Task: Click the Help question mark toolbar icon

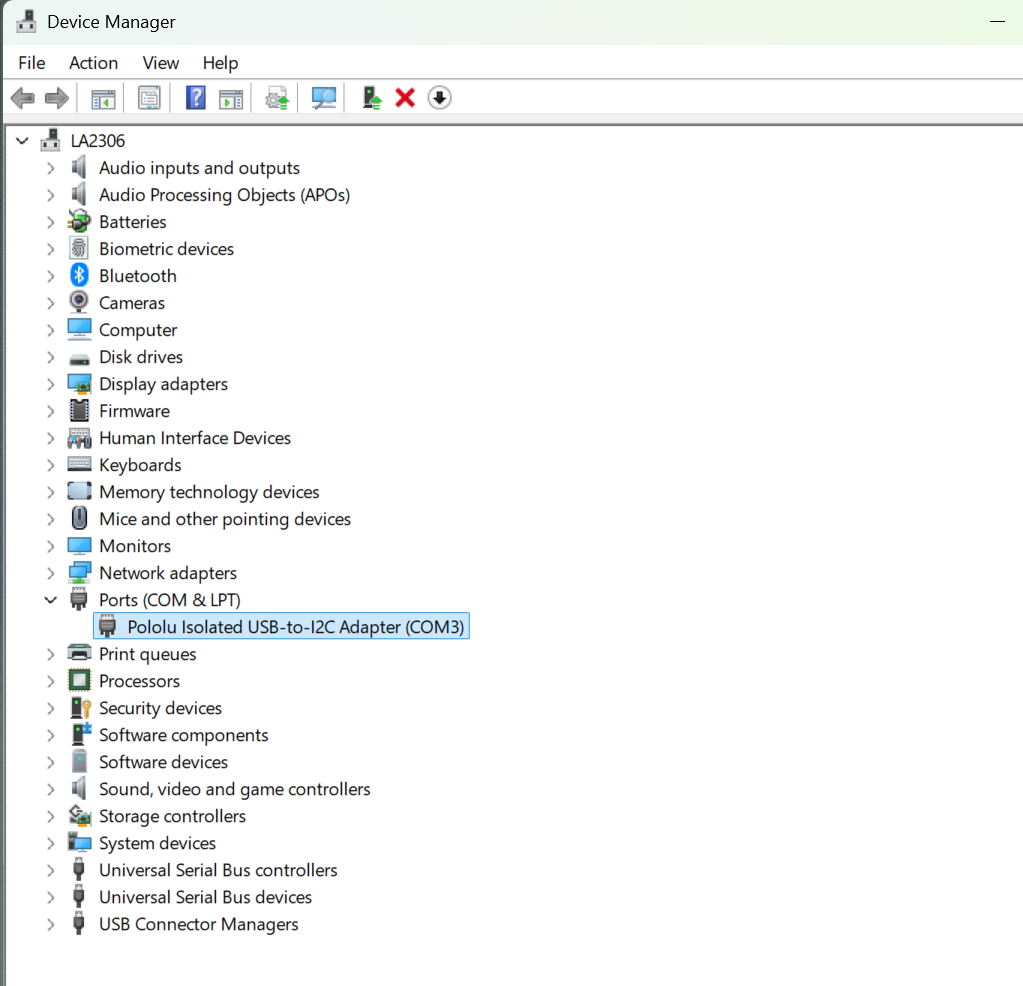Action: (196, 98)
